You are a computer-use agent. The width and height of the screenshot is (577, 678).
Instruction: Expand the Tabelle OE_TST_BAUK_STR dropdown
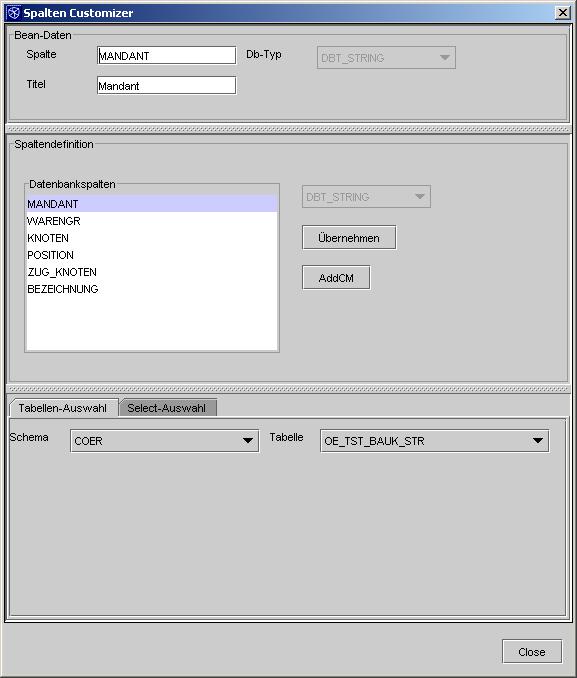click(x=435, y=441)
